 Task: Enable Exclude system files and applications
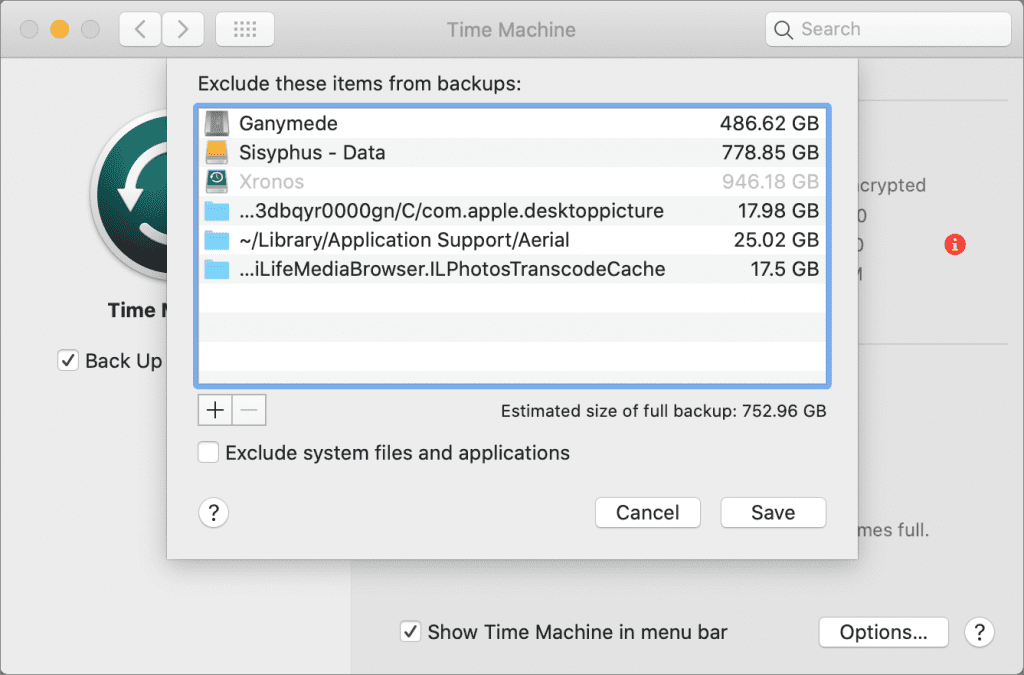tap(208, 452)
